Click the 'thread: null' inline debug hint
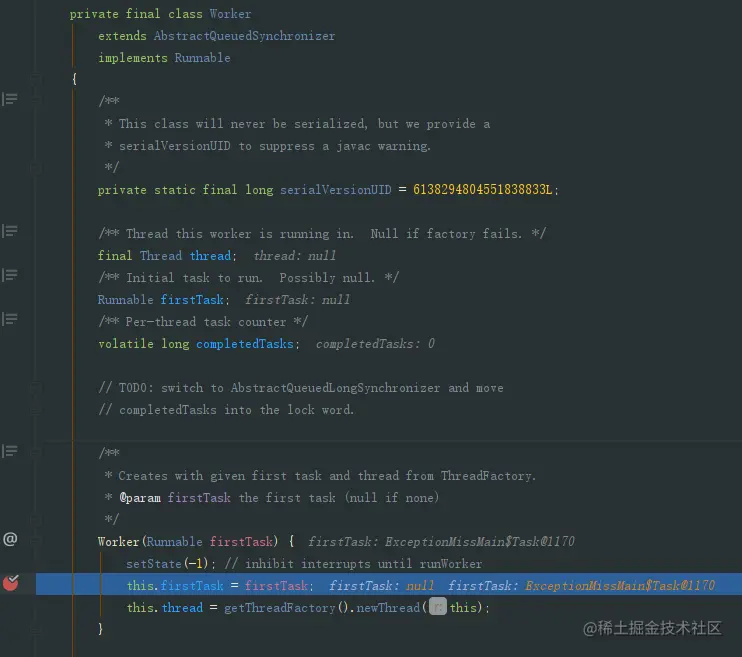 [294, 256]
